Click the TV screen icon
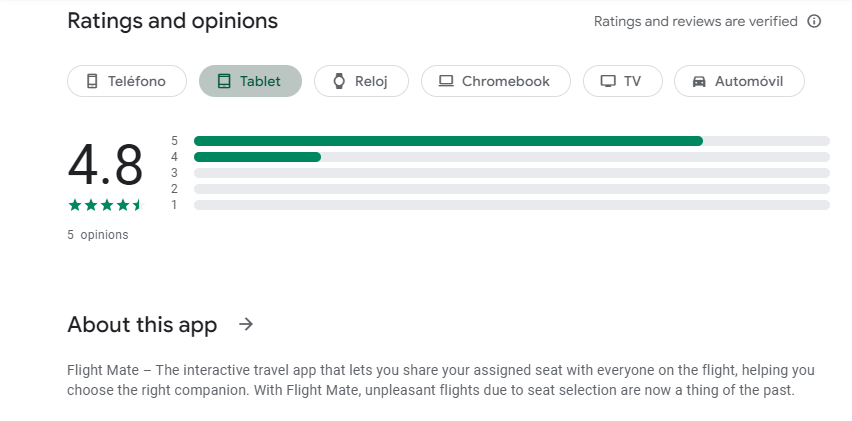The image size is (852, 421). (607, 81)
